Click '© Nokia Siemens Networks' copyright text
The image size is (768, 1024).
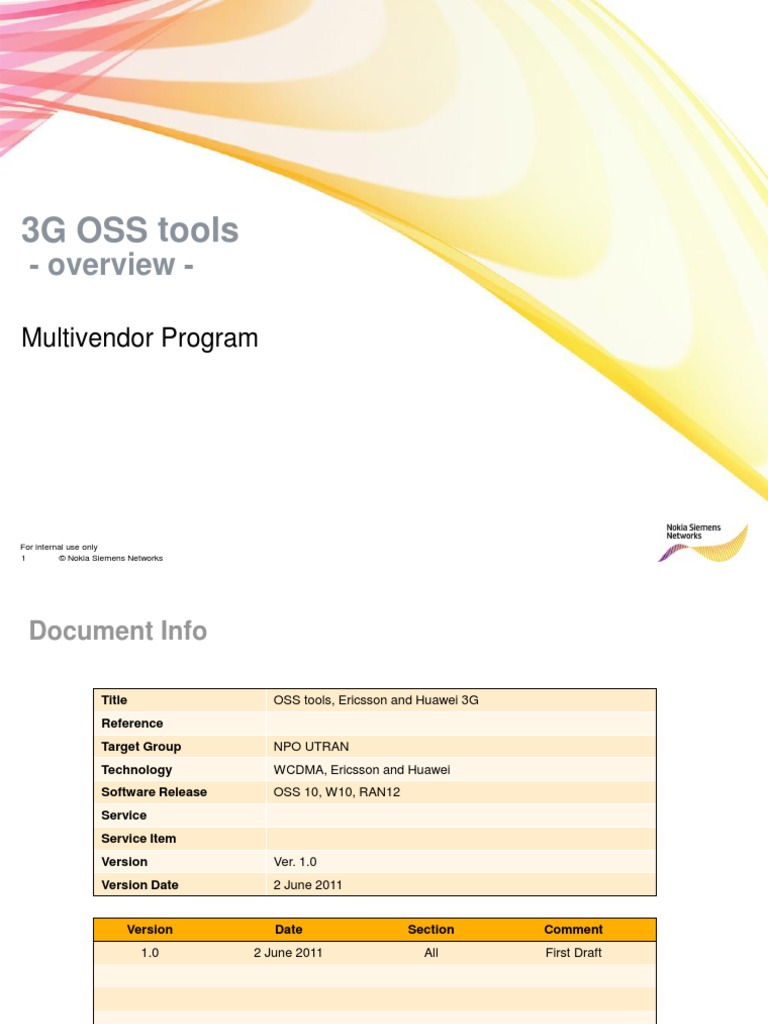pos(110,558)
